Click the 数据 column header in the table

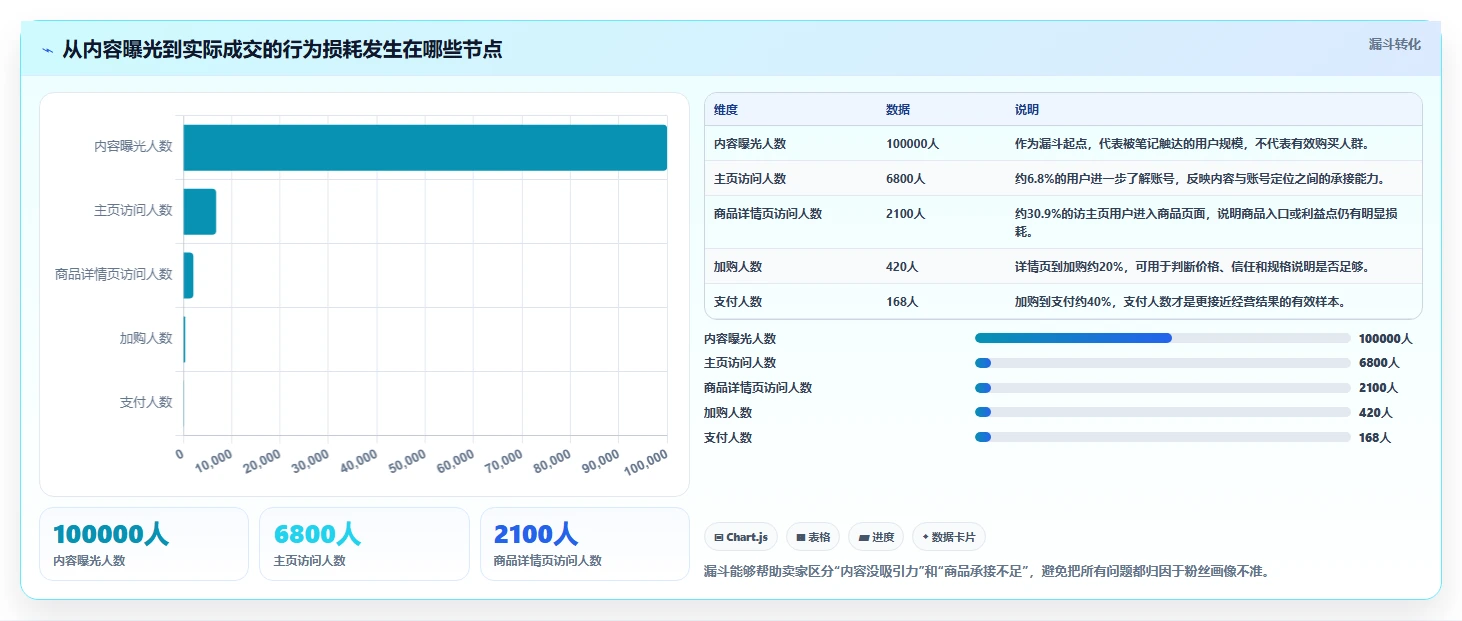898,110
